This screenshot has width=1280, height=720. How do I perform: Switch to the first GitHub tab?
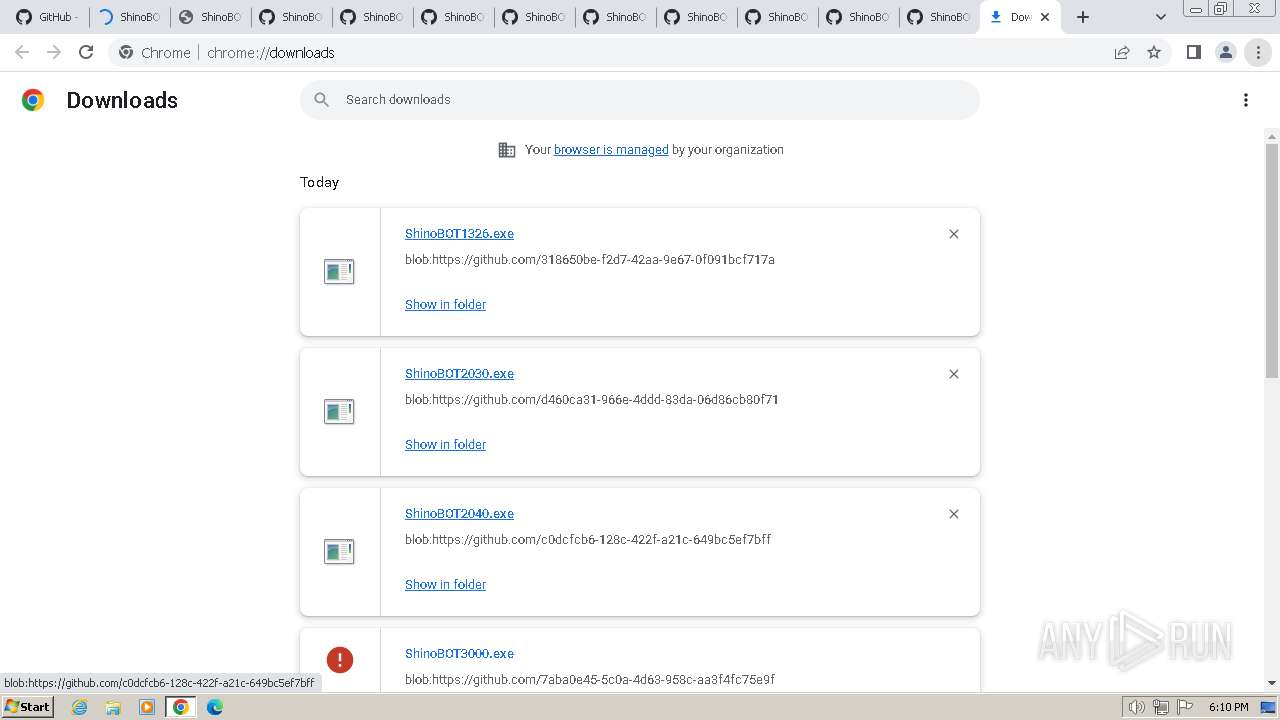pos(48,17)
